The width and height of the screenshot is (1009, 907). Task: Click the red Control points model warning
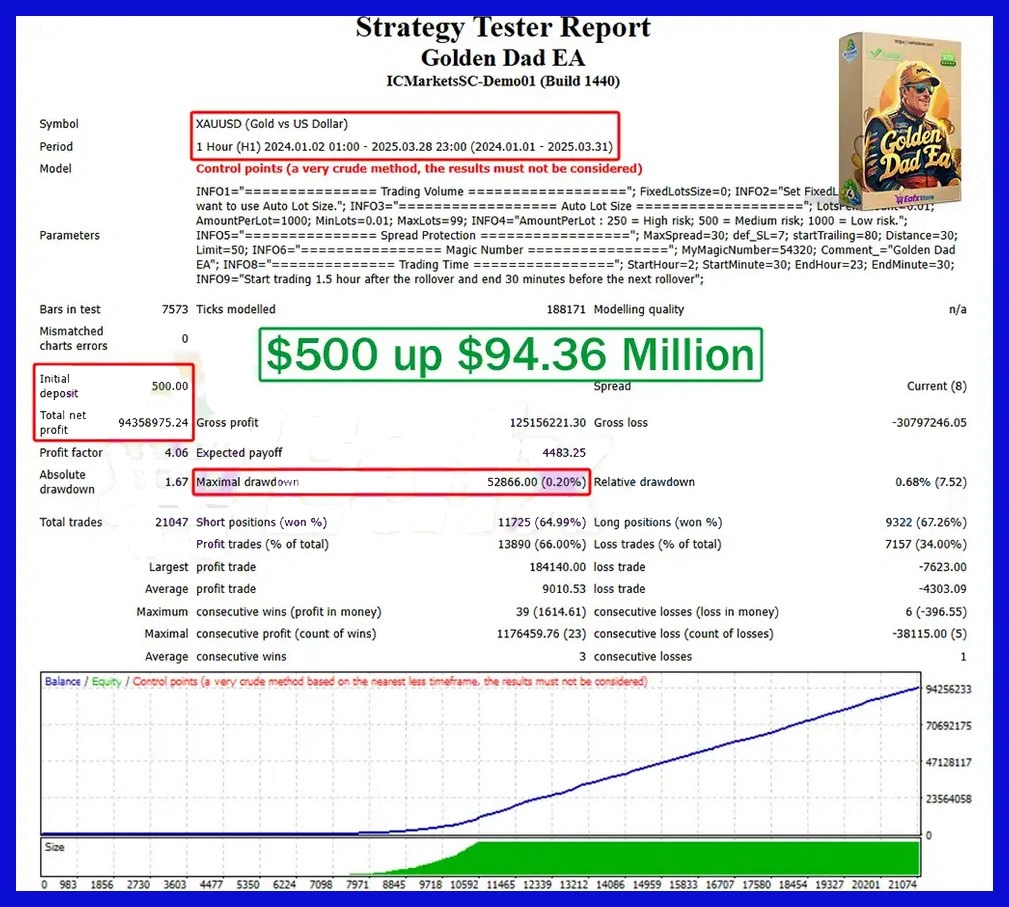419,169
